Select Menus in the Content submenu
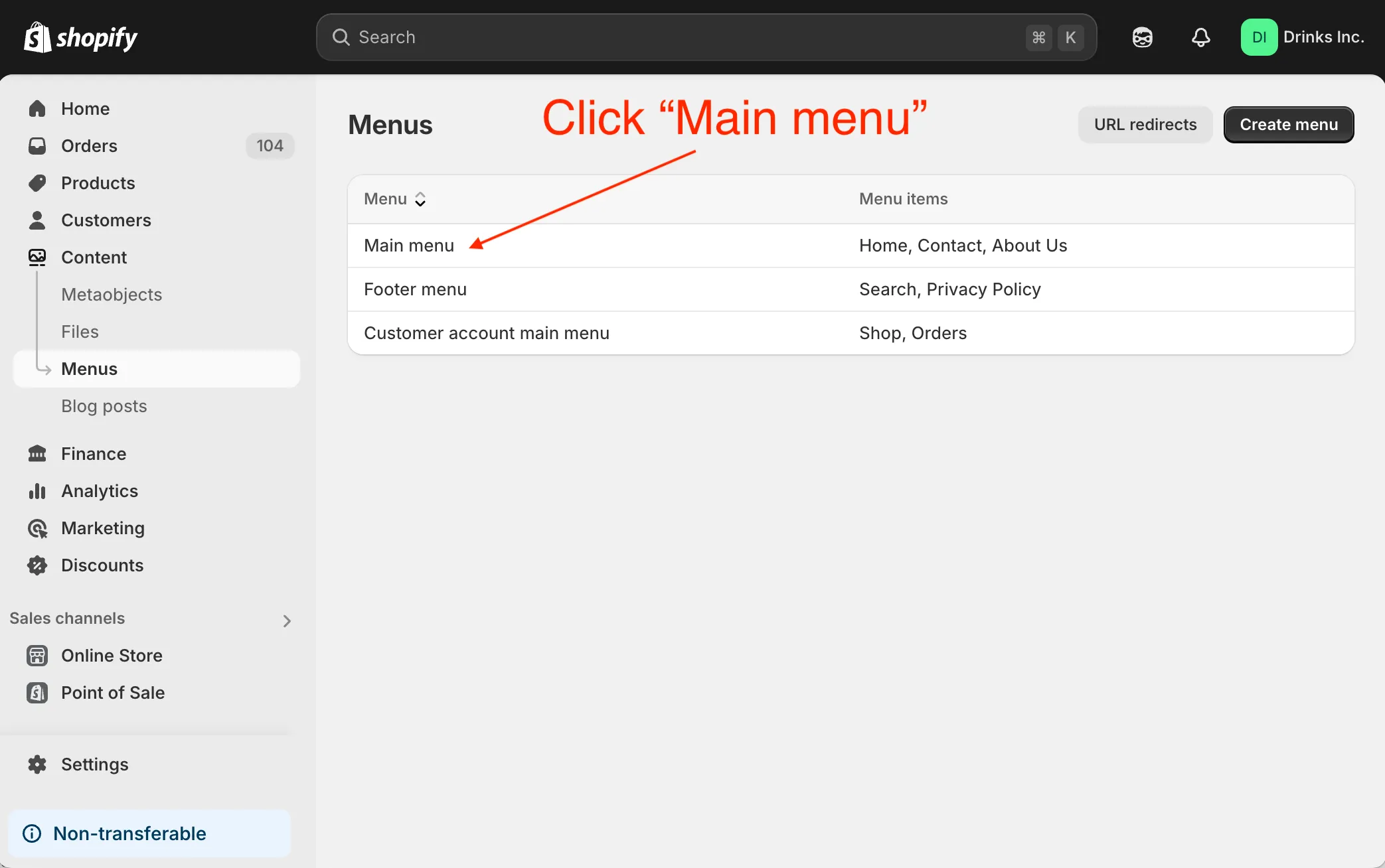 point(89,368)
